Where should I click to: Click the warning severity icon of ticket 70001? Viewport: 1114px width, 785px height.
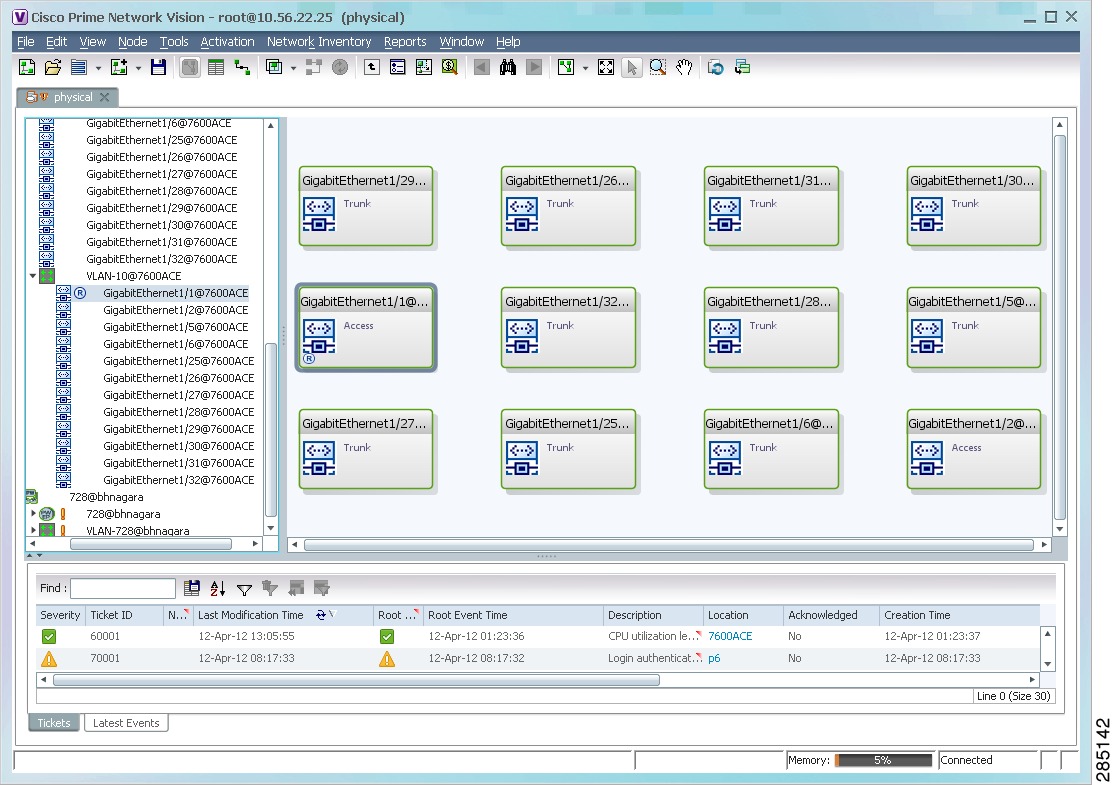coord(49,659)
